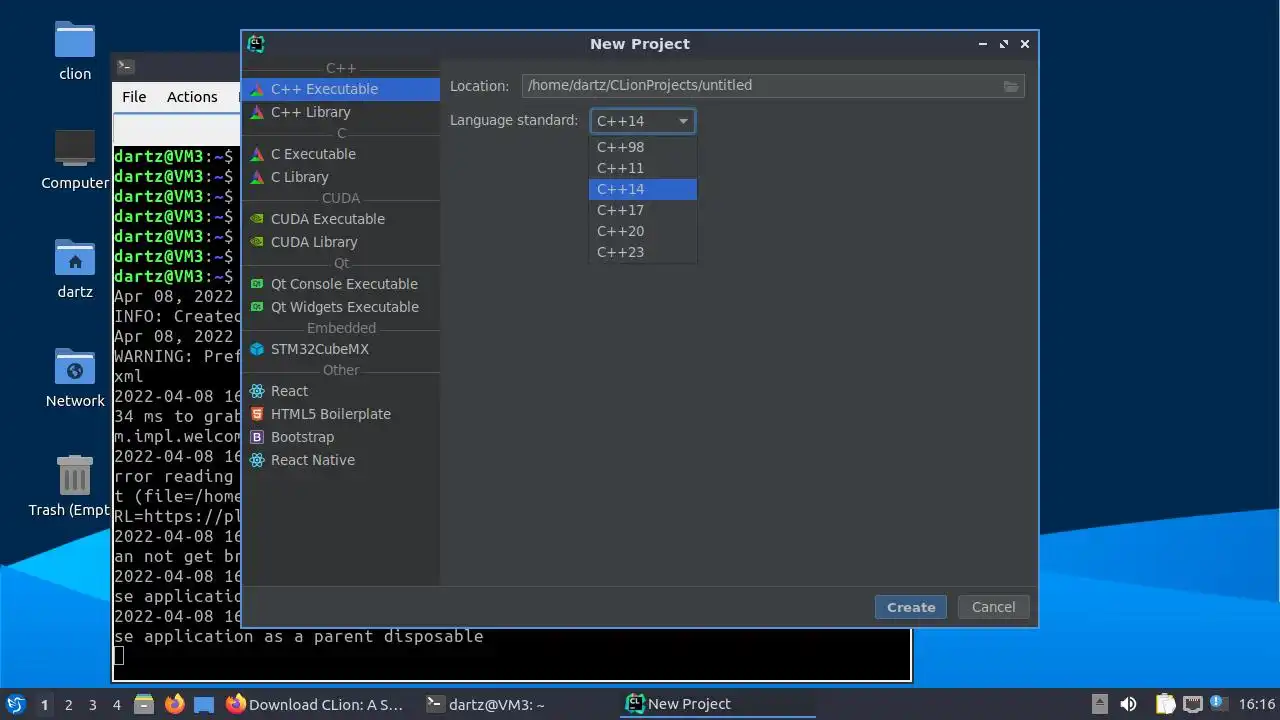This screenshot has height=720, width=1280.
Task: Click removable media eject tray icon
Action: click(1099, 704)
